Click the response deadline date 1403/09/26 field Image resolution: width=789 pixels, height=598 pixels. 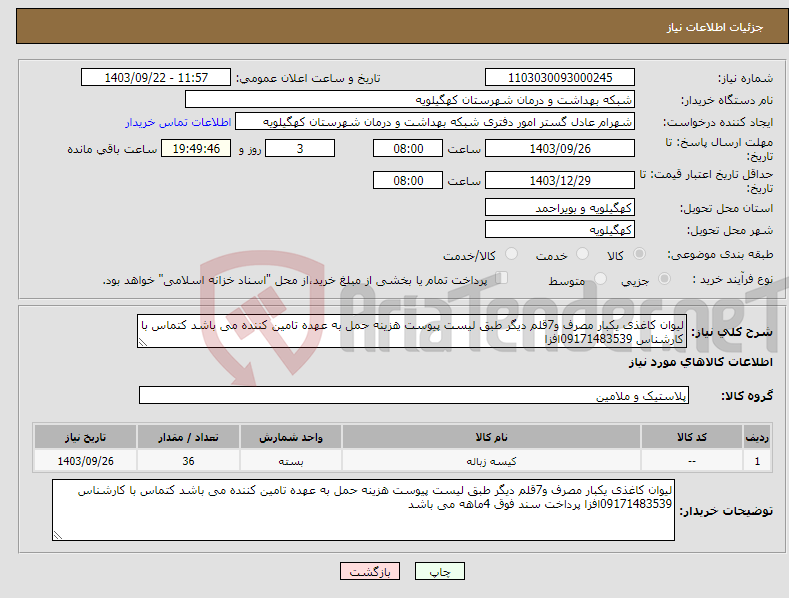[x=560, y=148]
